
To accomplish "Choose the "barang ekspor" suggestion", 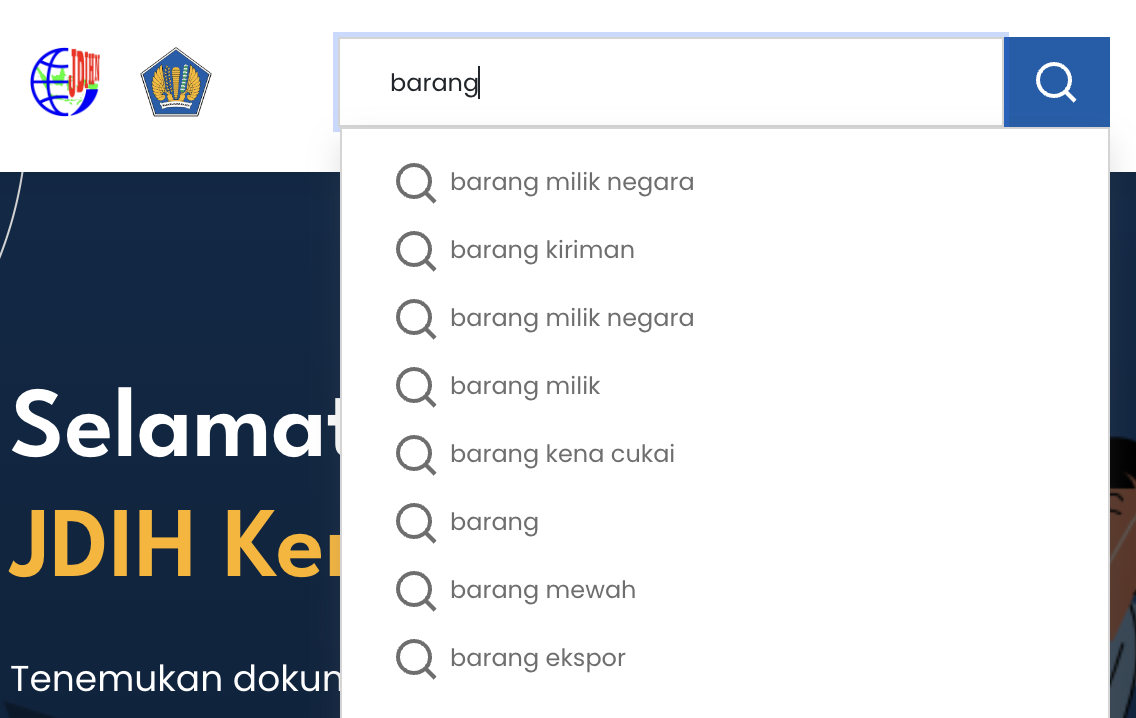I will click(538, 658).
